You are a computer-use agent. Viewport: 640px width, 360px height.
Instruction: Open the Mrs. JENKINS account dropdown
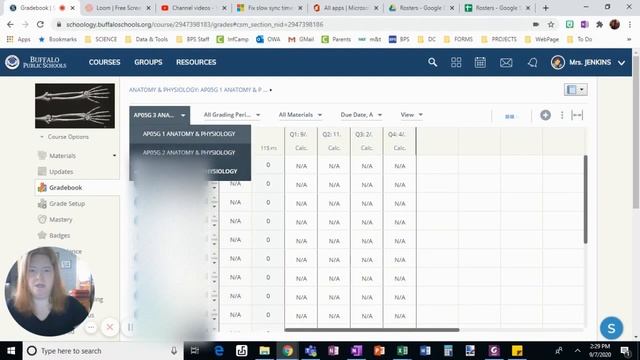click(588, 62)
